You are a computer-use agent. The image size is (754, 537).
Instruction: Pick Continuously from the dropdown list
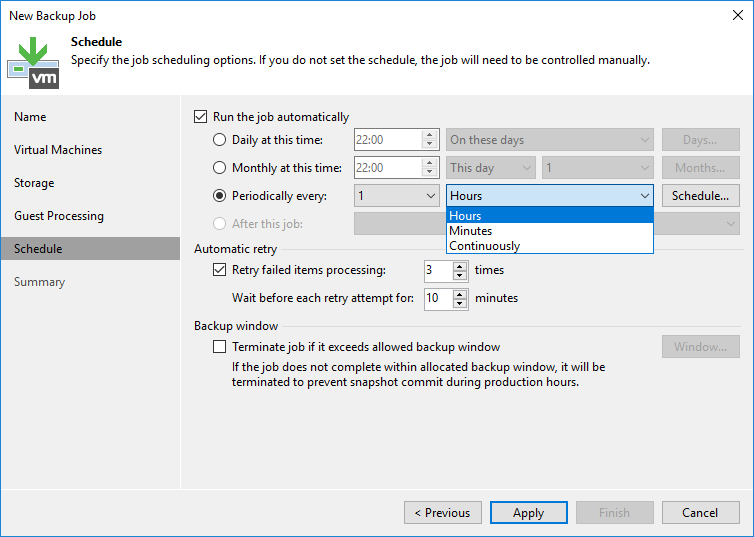pyautogui.click(x=485, y=246)
